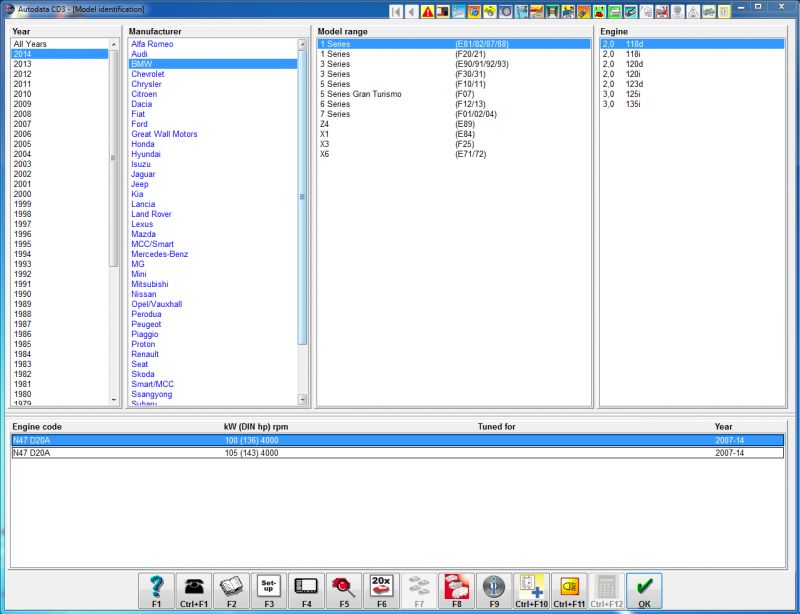
Task: Select Land Rover manufacturer
Action: [x=152, y=214]
